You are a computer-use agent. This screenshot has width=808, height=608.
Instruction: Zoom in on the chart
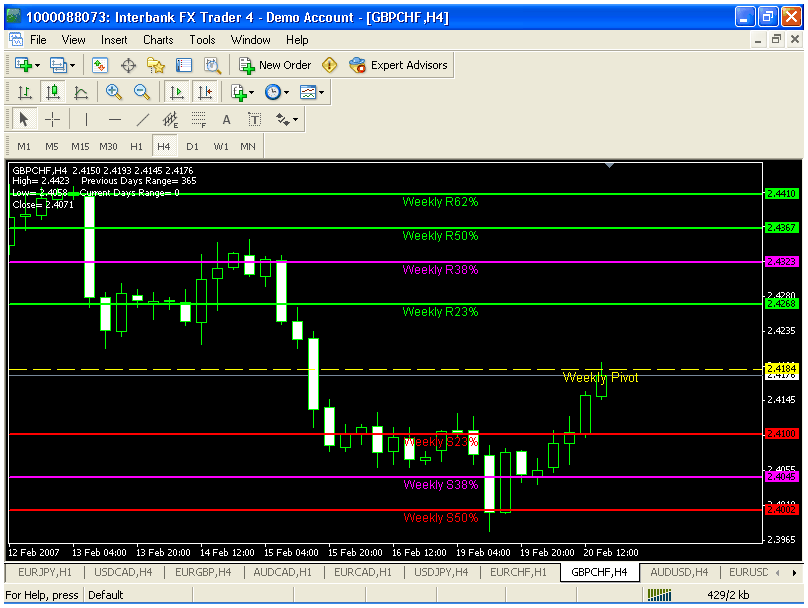click(x=114, y=92)
